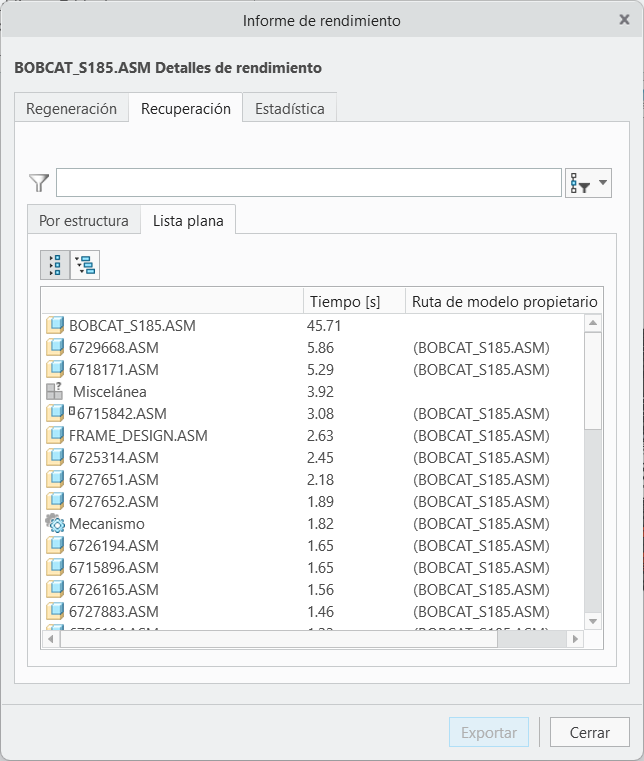
Task: Select the 6729668.ASM row name
Action: (x=114, y=347)
